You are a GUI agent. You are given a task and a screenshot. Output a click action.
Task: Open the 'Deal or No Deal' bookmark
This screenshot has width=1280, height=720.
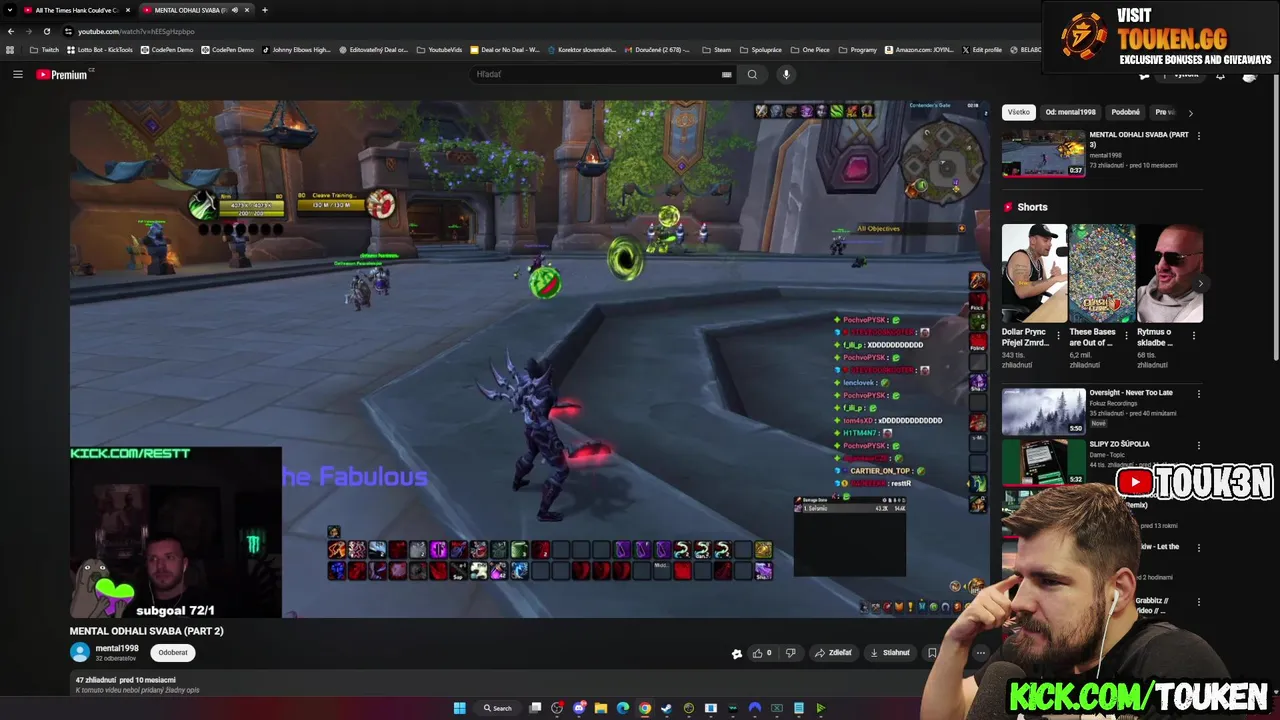[504, 49]
